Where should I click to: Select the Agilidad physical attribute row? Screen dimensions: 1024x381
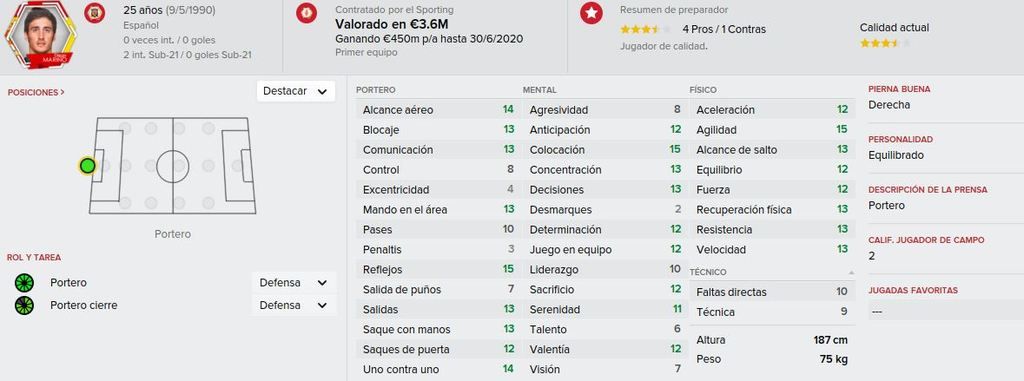pos(772,129)
